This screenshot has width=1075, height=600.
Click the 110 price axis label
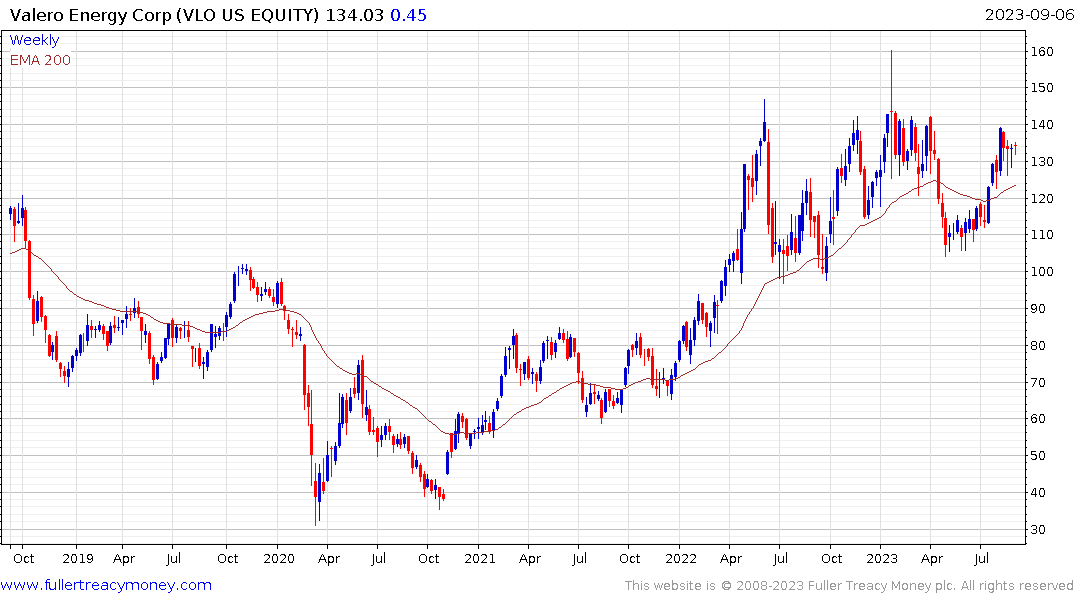click(1041, 235)
